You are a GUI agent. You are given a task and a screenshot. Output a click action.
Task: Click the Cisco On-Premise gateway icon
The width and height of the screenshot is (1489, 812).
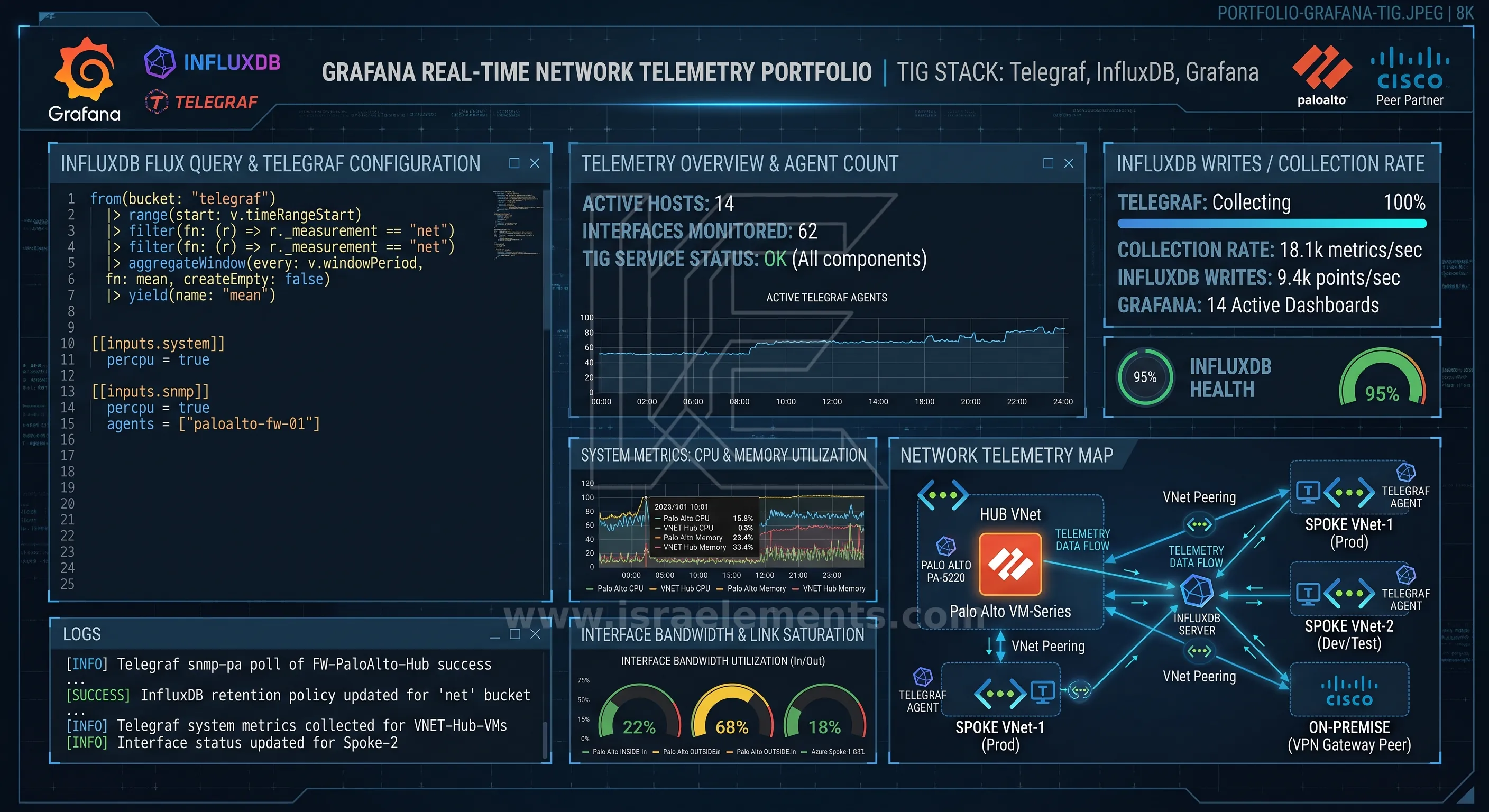(x=1349, y=690)
